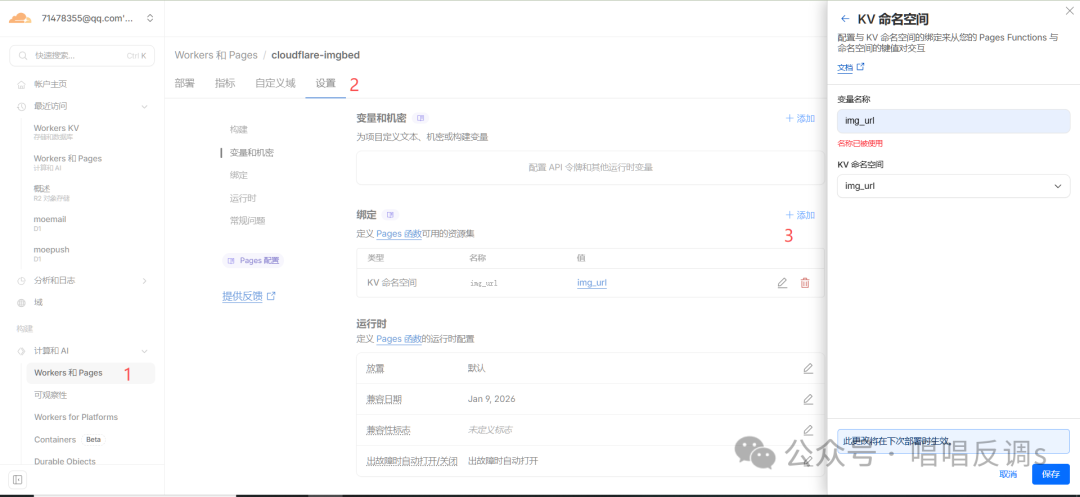The height and width of the screenshot is (497, 1080).
Task: Click the 快速搜索 search box
Action: [x=82, y=55]
